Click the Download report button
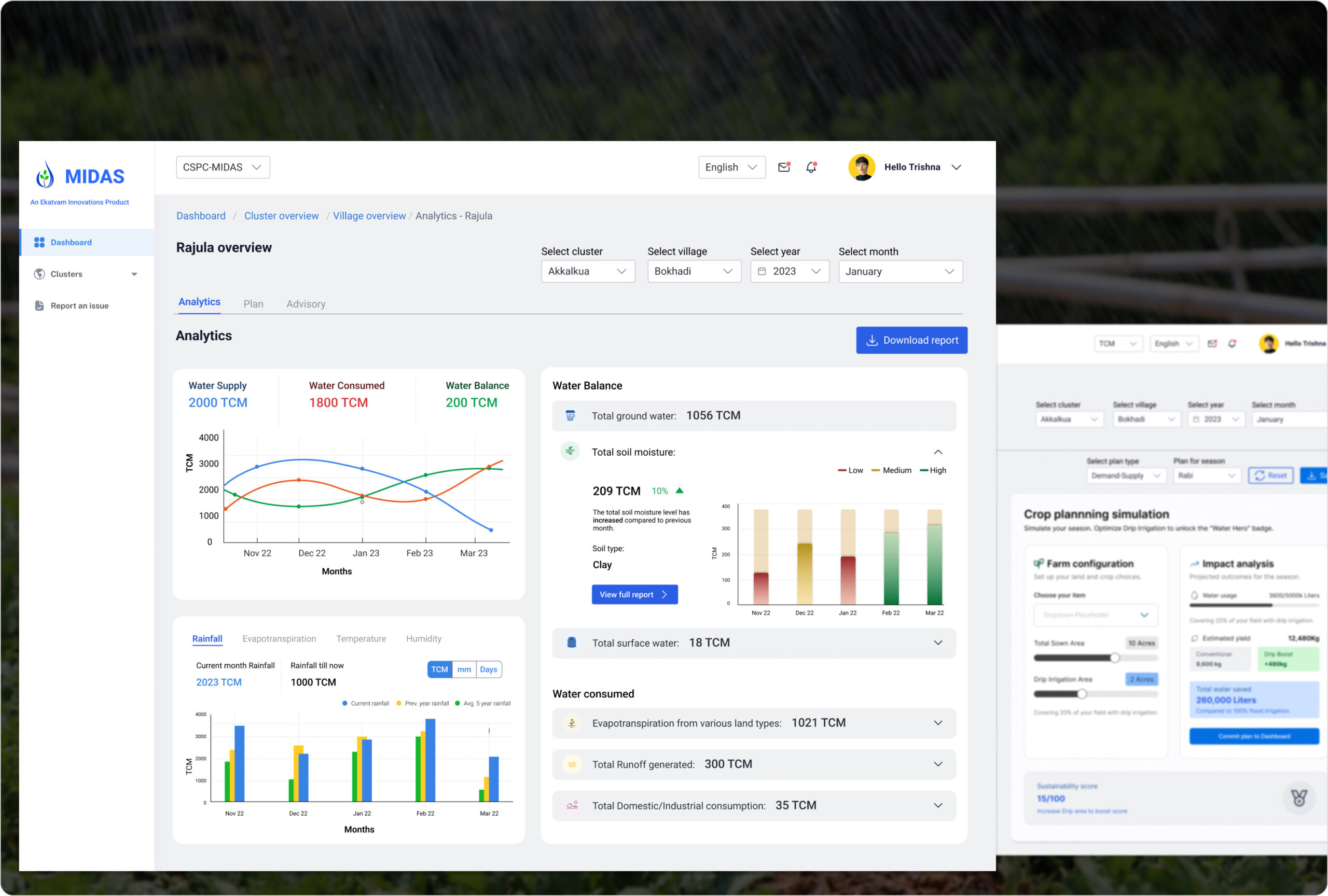The width and height of the screenshot is (1328, 896). [x=911, y=340]
